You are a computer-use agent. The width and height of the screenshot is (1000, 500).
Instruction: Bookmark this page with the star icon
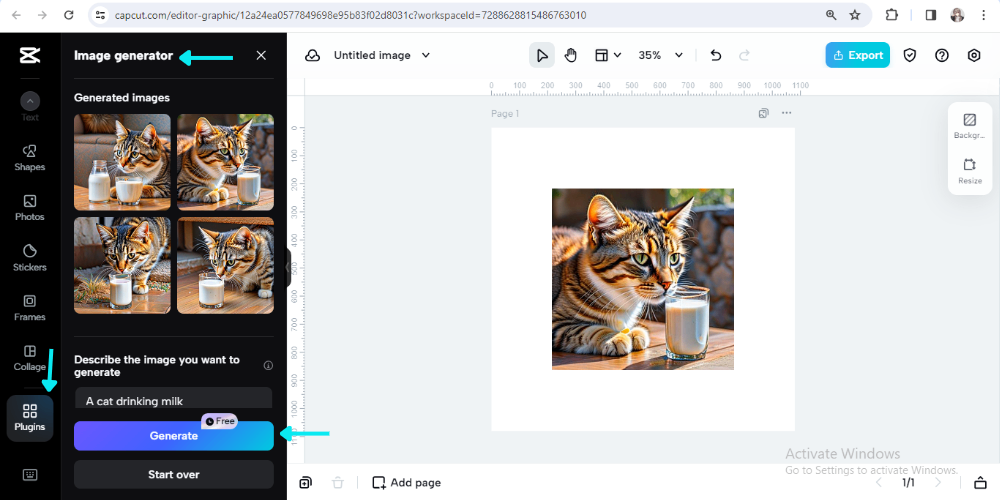pyautogui.click(x=855, y=15)
